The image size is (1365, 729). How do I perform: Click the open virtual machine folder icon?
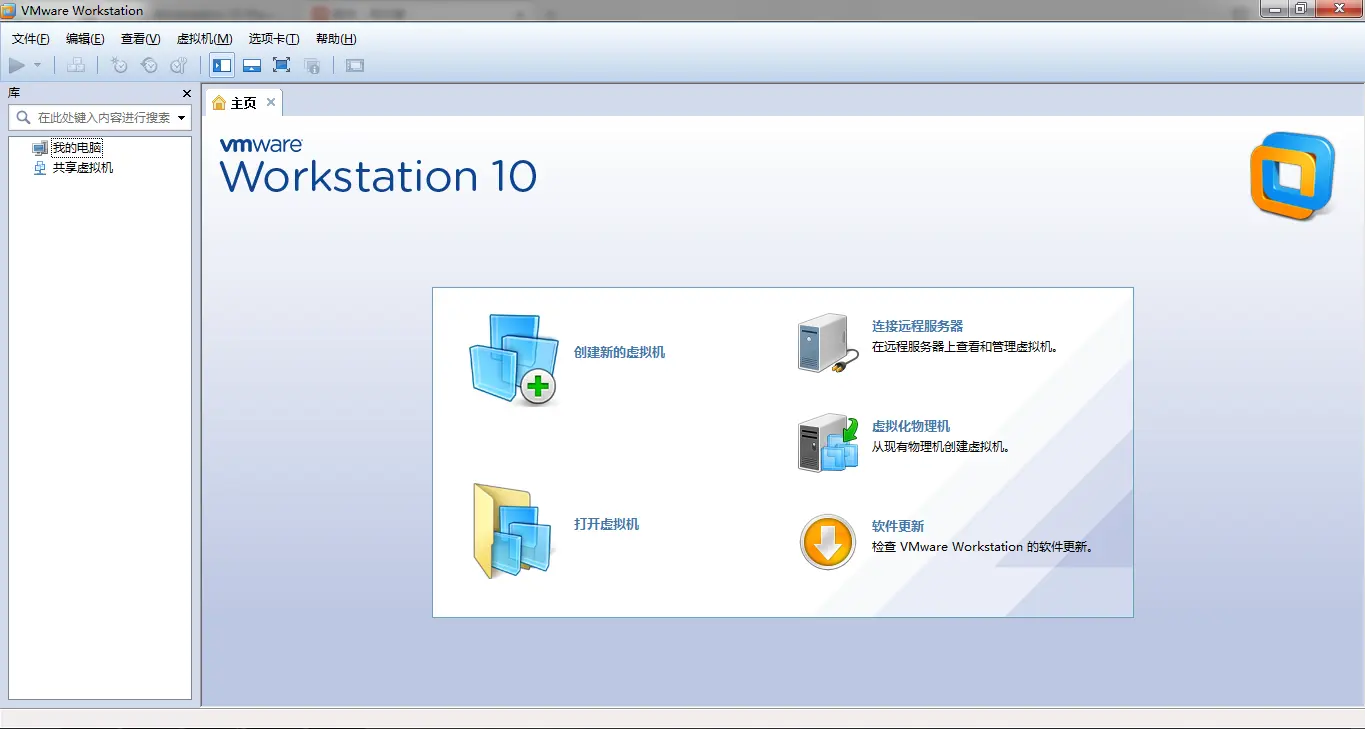(513, 531)
